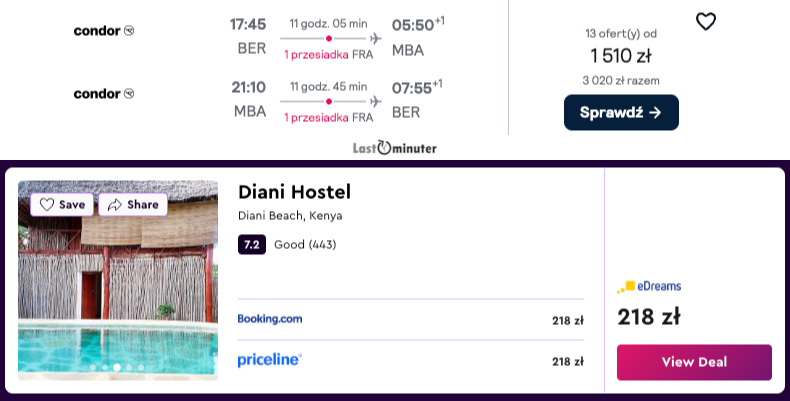Click the Sprawdź button
This screenshot has width=790, height=401.
(x=621, y=112)
